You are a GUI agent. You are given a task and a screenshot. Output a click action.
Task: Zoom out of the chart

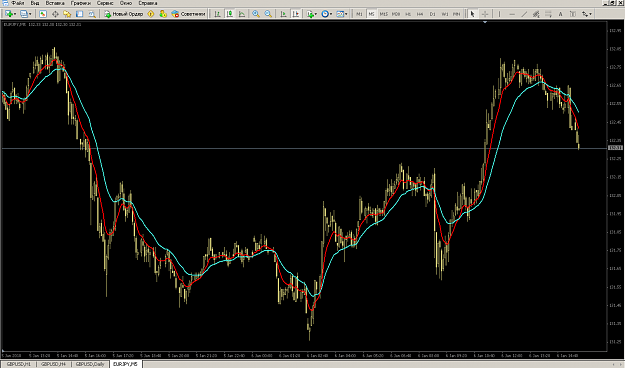[x=268, y=14]
